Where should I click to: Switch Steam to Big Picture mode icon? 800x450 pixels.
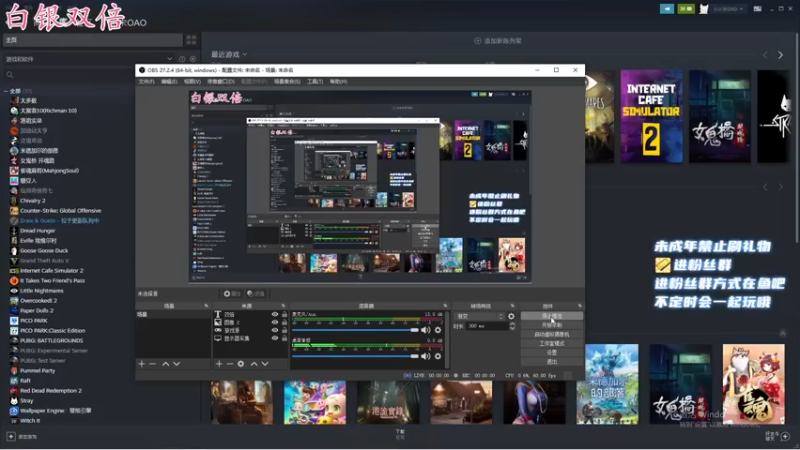click(758, 9)
